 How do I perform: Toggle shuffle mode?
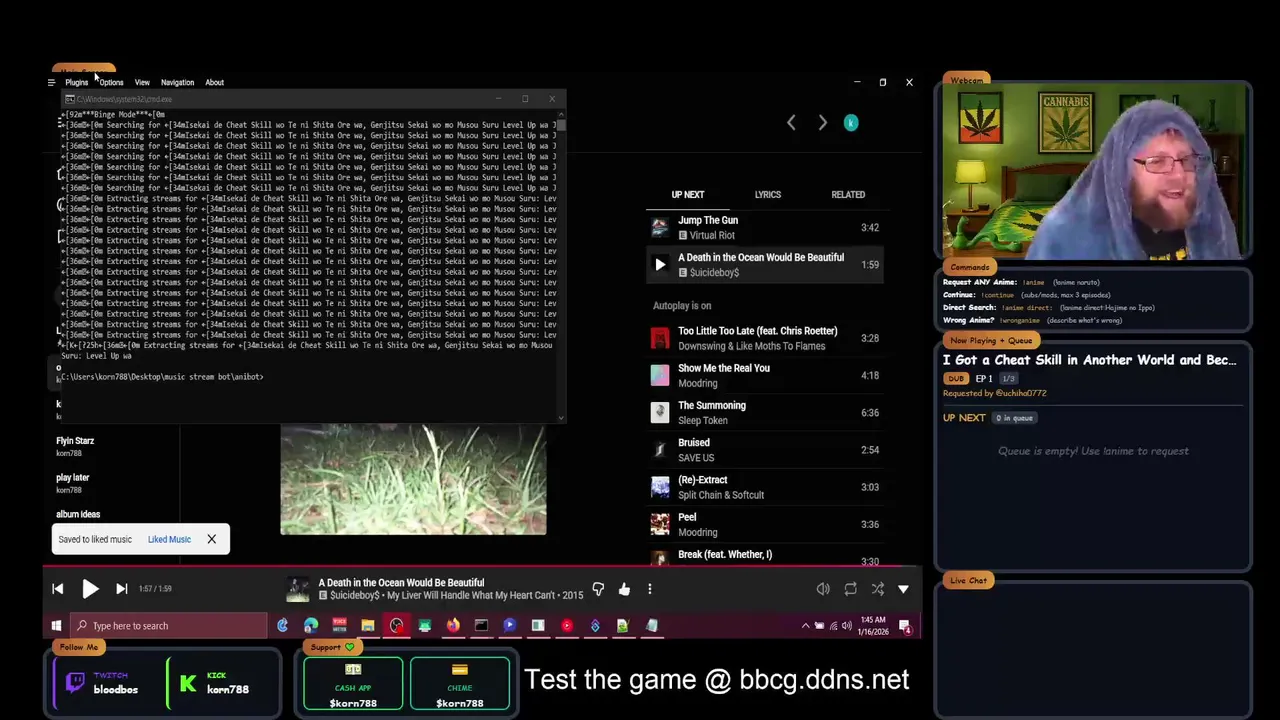(877, 589)
